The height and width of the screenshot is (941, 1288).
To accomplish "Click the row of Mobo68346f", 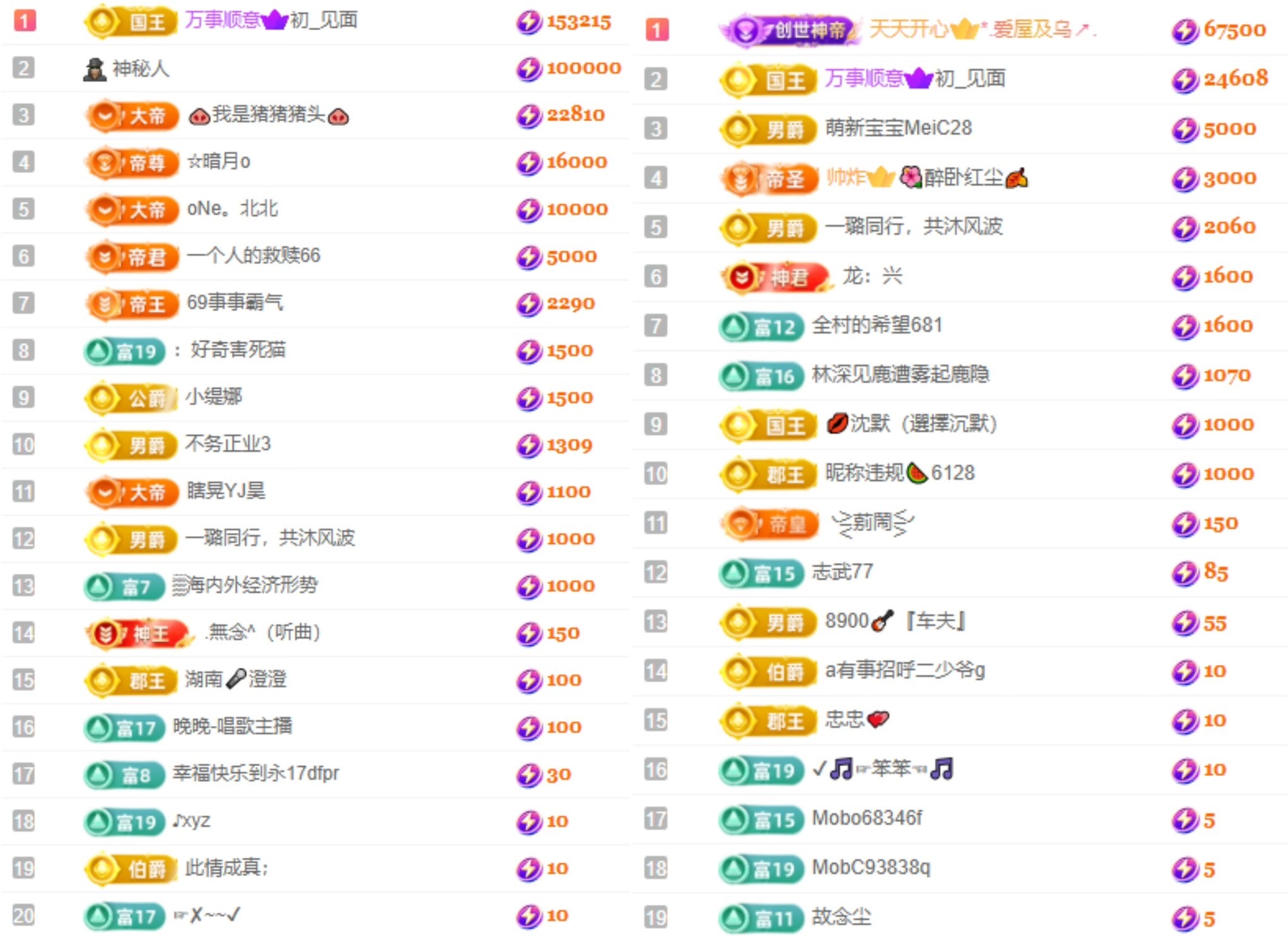I will (x=866, y=818).
